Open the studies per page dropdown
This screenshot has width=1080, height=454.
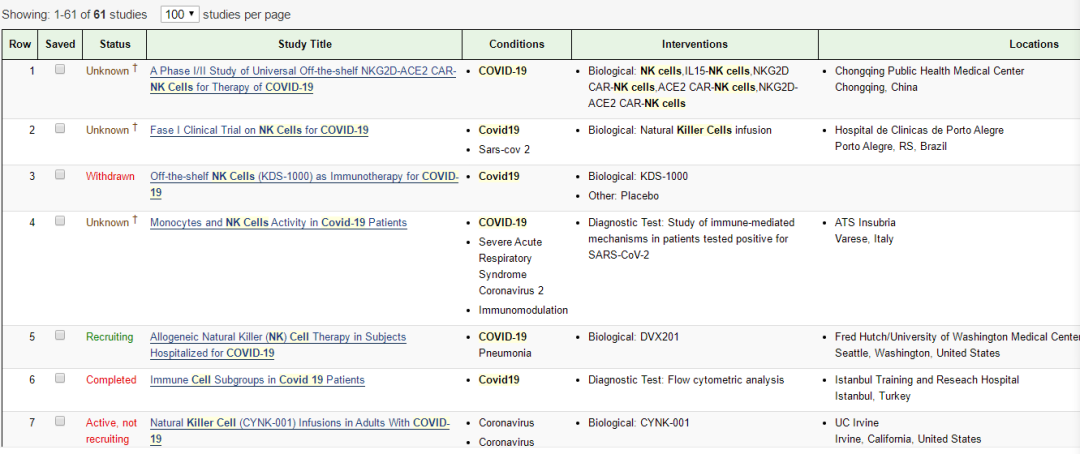[179, 15]
